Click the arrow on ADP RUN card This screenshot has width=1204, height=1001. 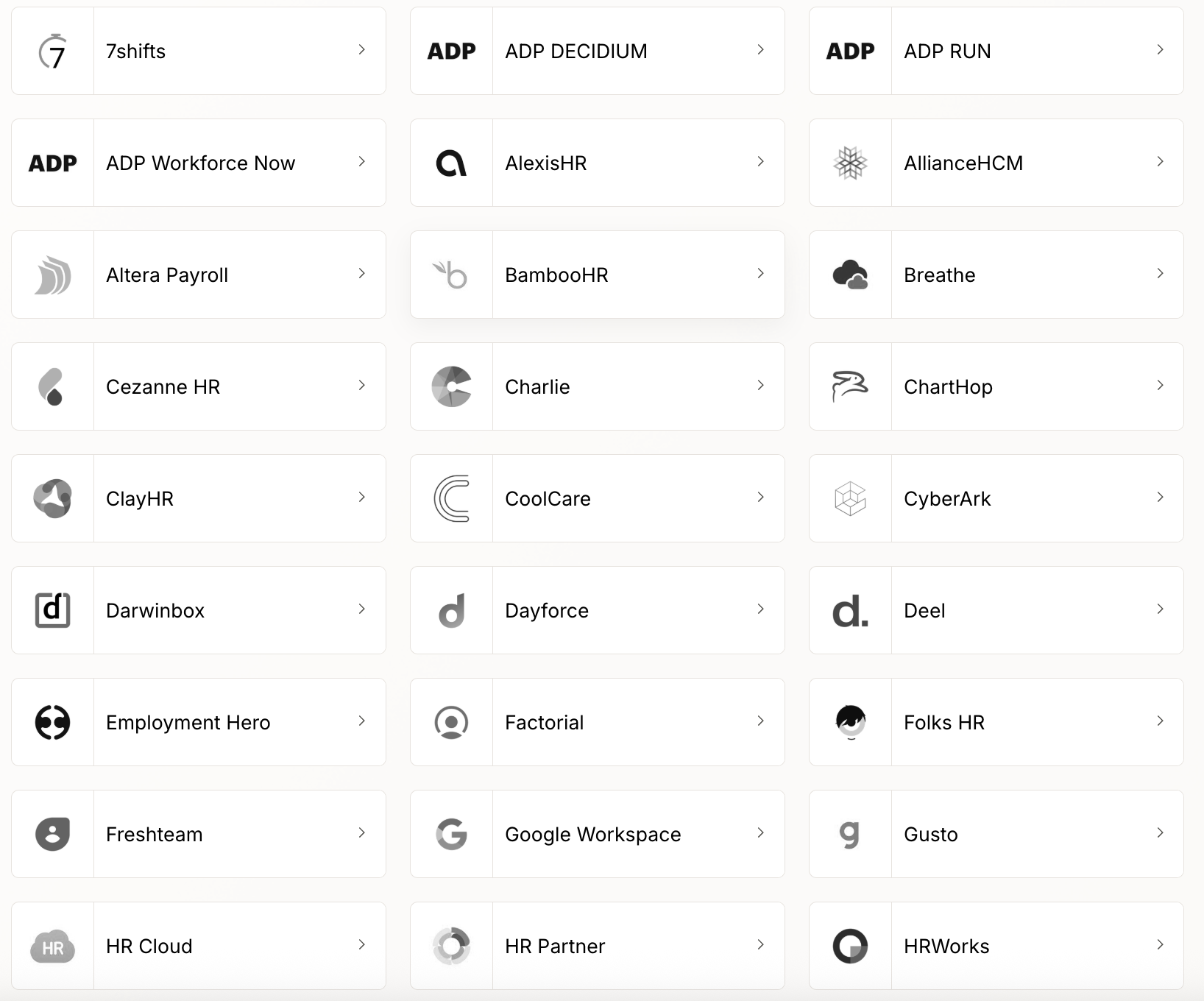point(1160,50)
